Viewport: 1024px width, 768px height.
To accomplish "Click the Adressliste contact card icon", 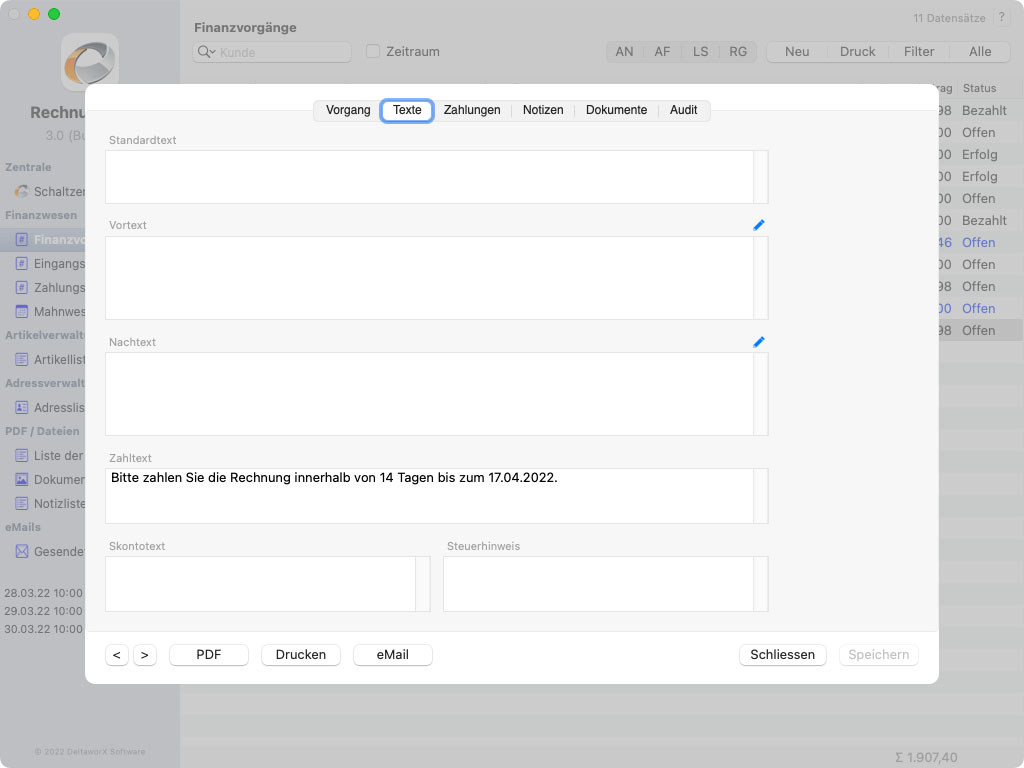I will pyautogui.click(x=22, y=407).
